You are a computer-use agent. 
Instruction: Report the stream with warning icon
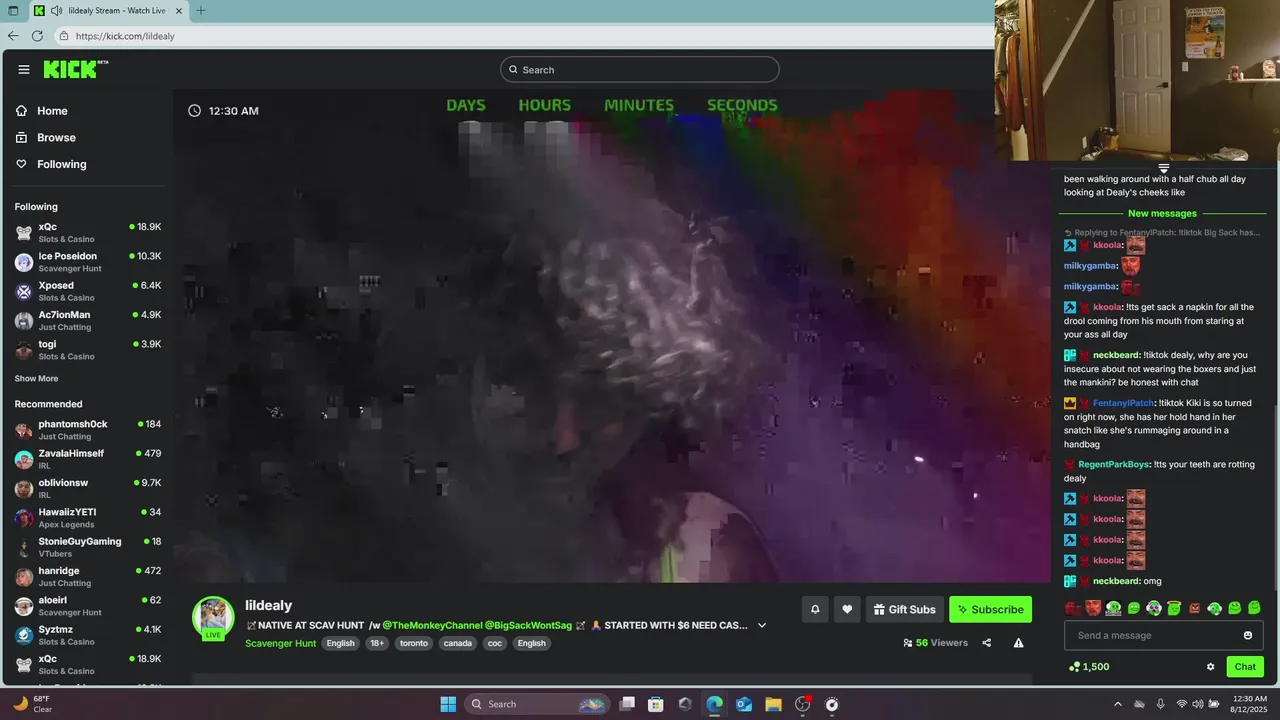(1018, 643)
